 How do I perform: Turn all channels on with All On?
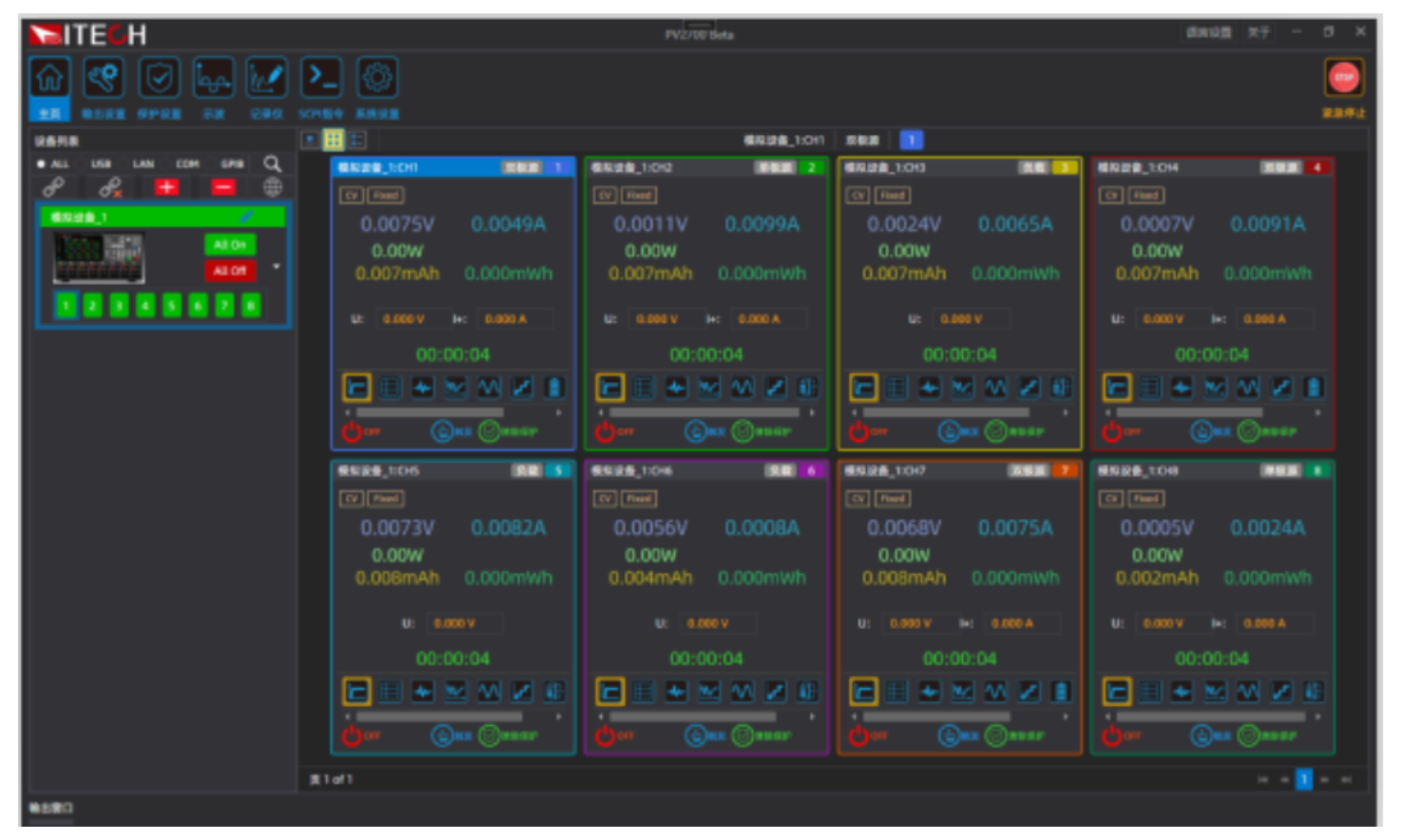click(230, 245)
